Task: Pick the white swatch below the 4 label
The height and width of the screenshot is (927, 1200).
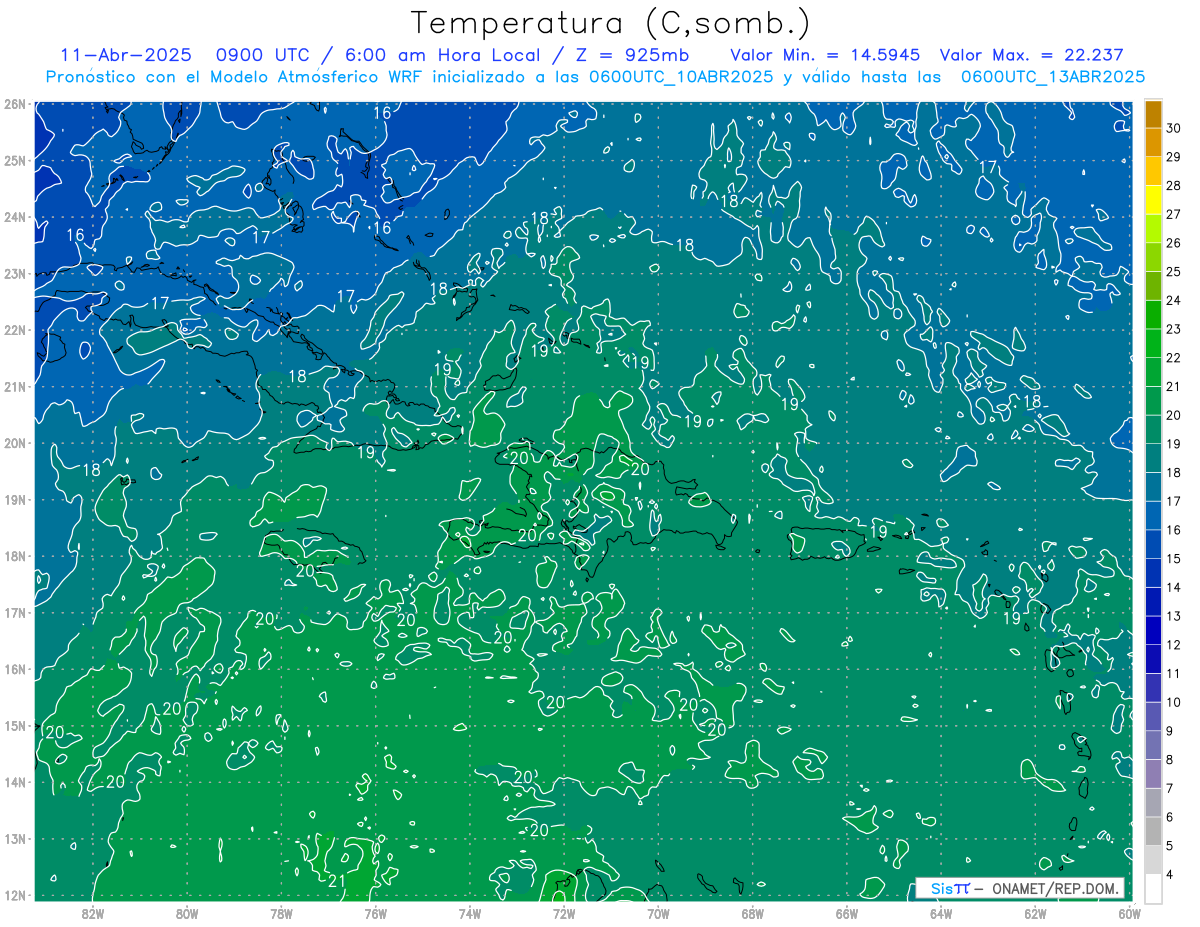Action: (1153, 888)
